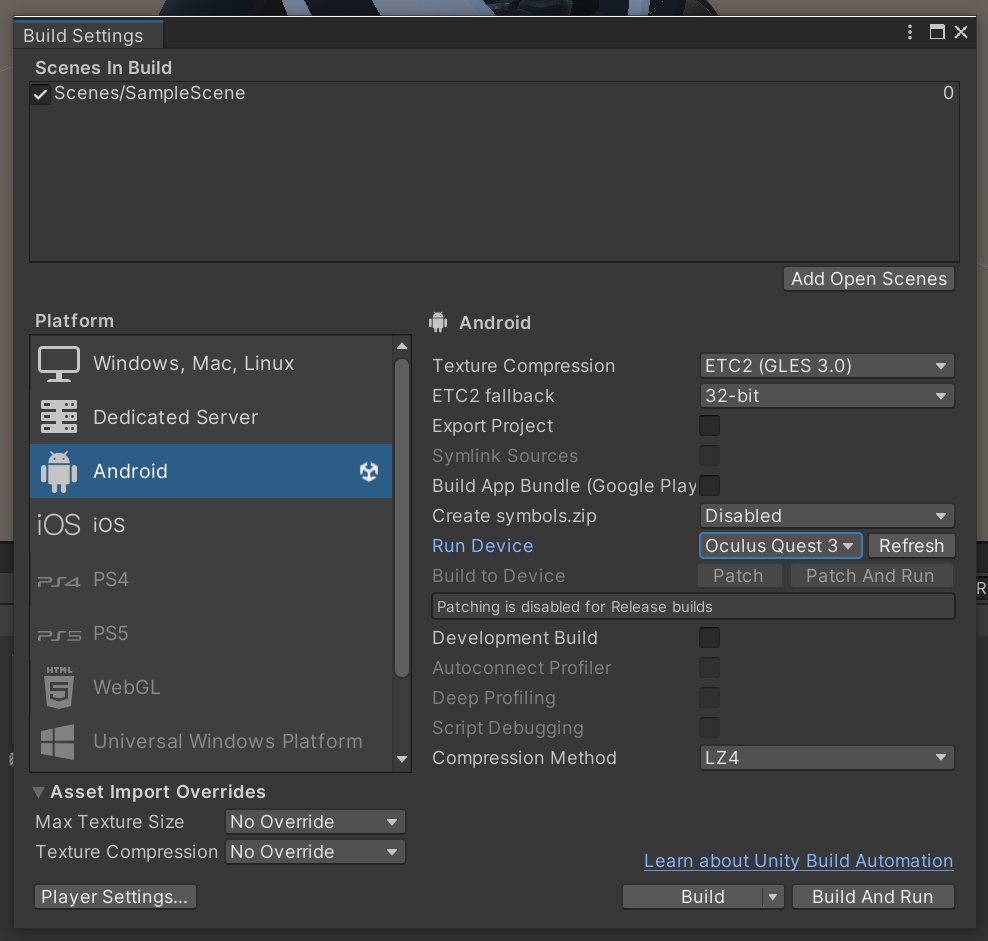Click the Refresh devices button
This screenshot has width=988, height=941.
click(912, 546)
